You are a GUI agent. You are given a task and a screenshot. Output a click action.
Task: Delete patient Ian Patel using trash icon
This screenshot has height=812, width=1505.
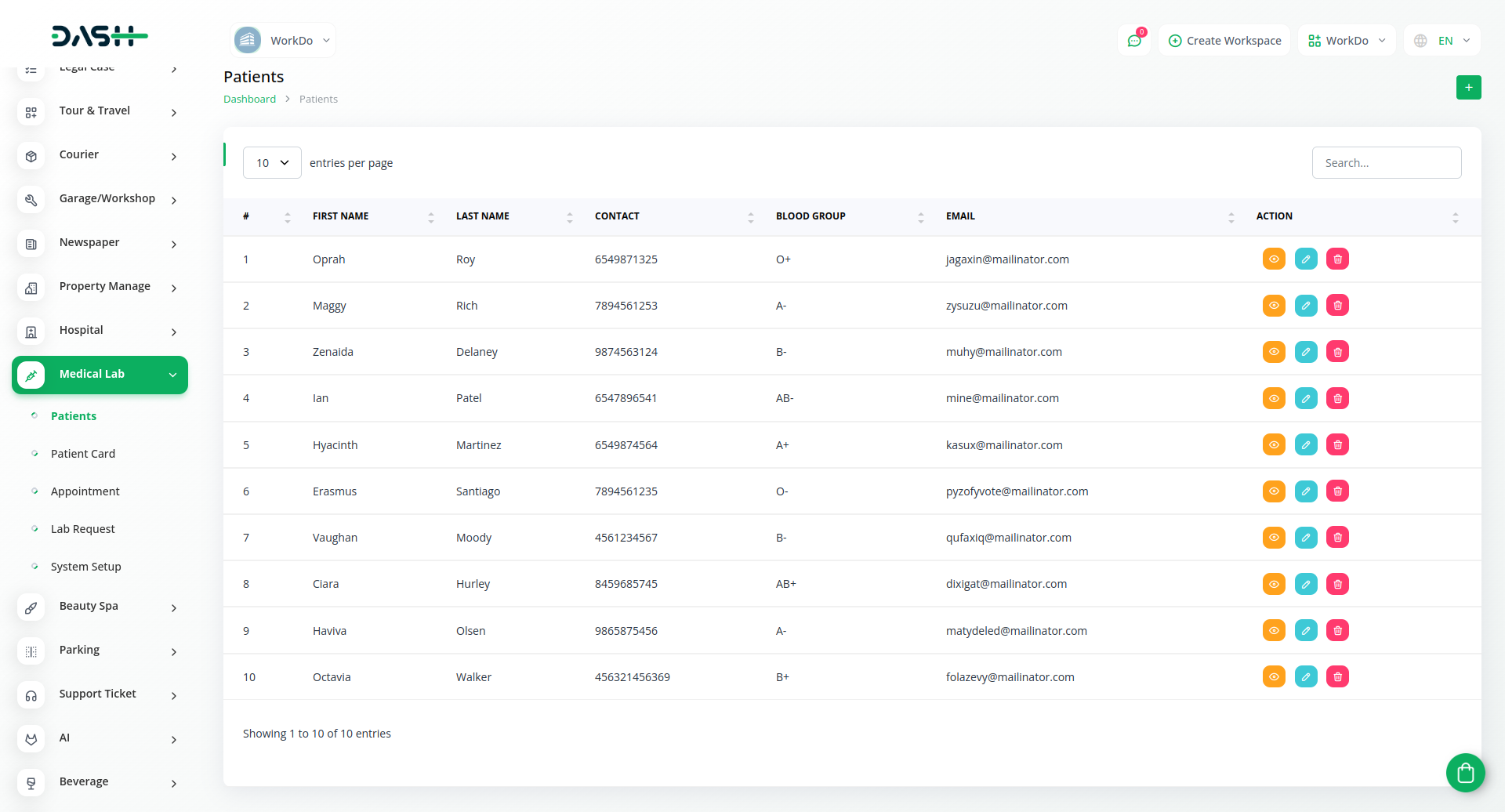pos(1337,399)
